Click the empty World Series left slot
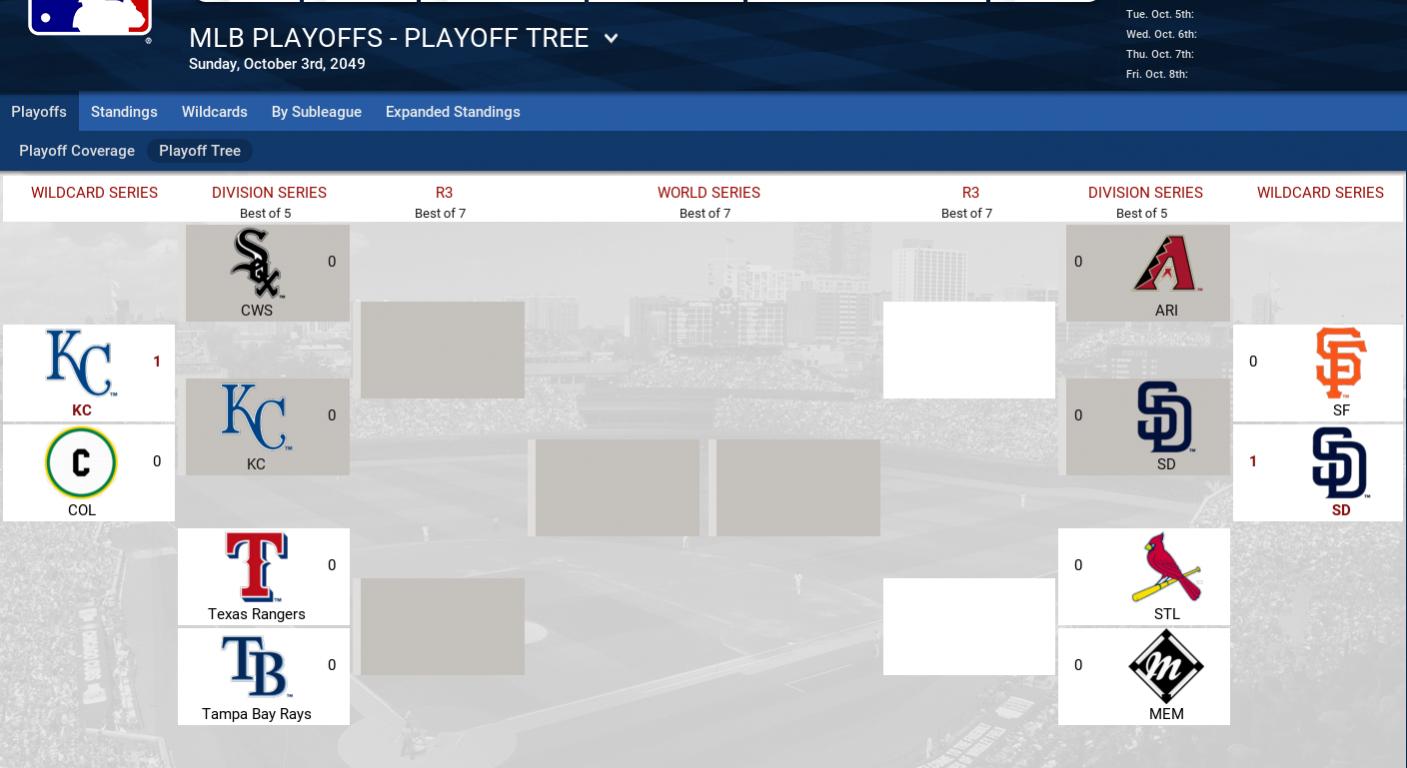Screen dimensions: 1407x768 [x=617, y=488]
